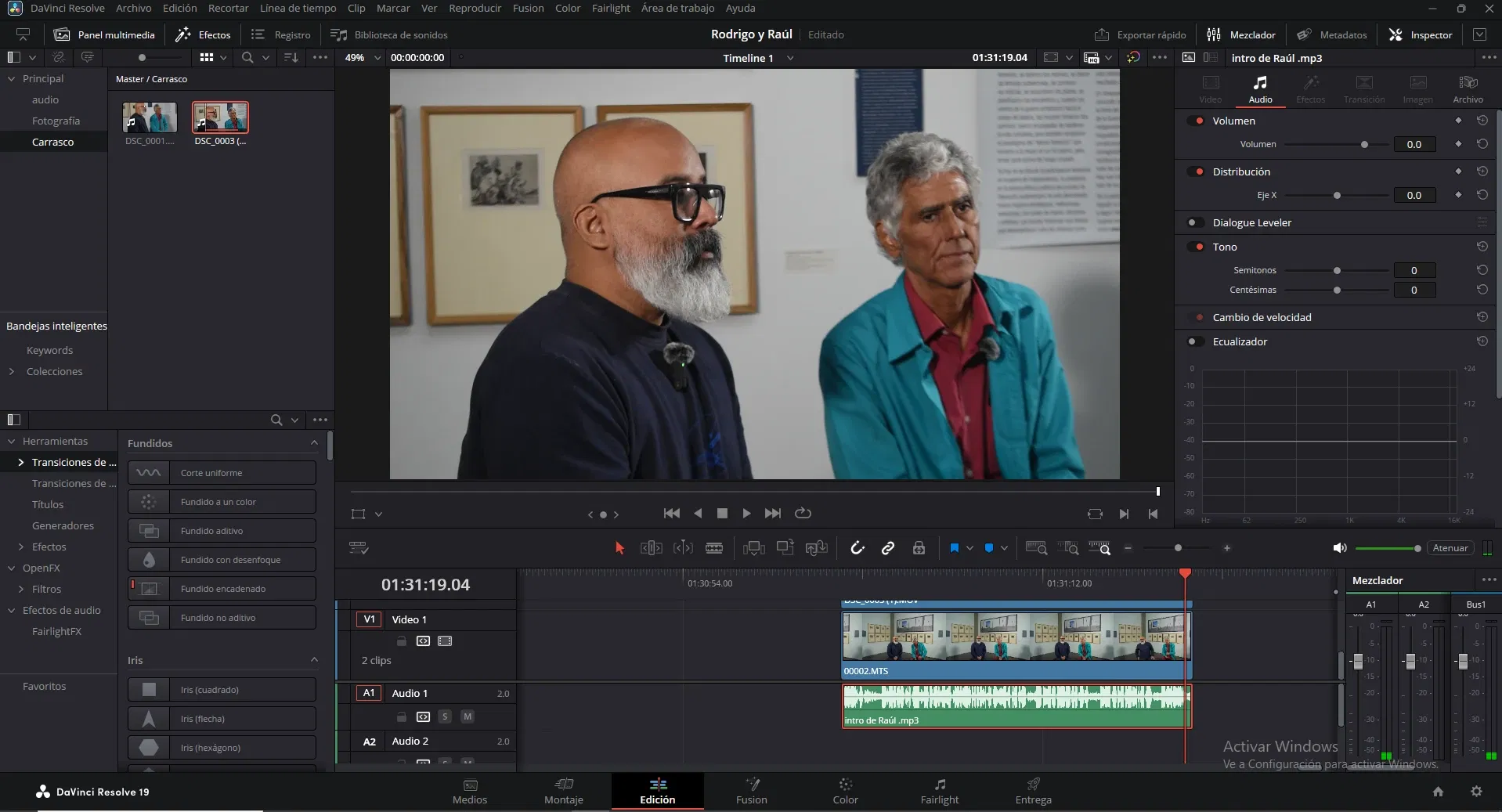Select the arrow selection mode tool
The image size is (1502, 812).
click(x=619, y=548)
